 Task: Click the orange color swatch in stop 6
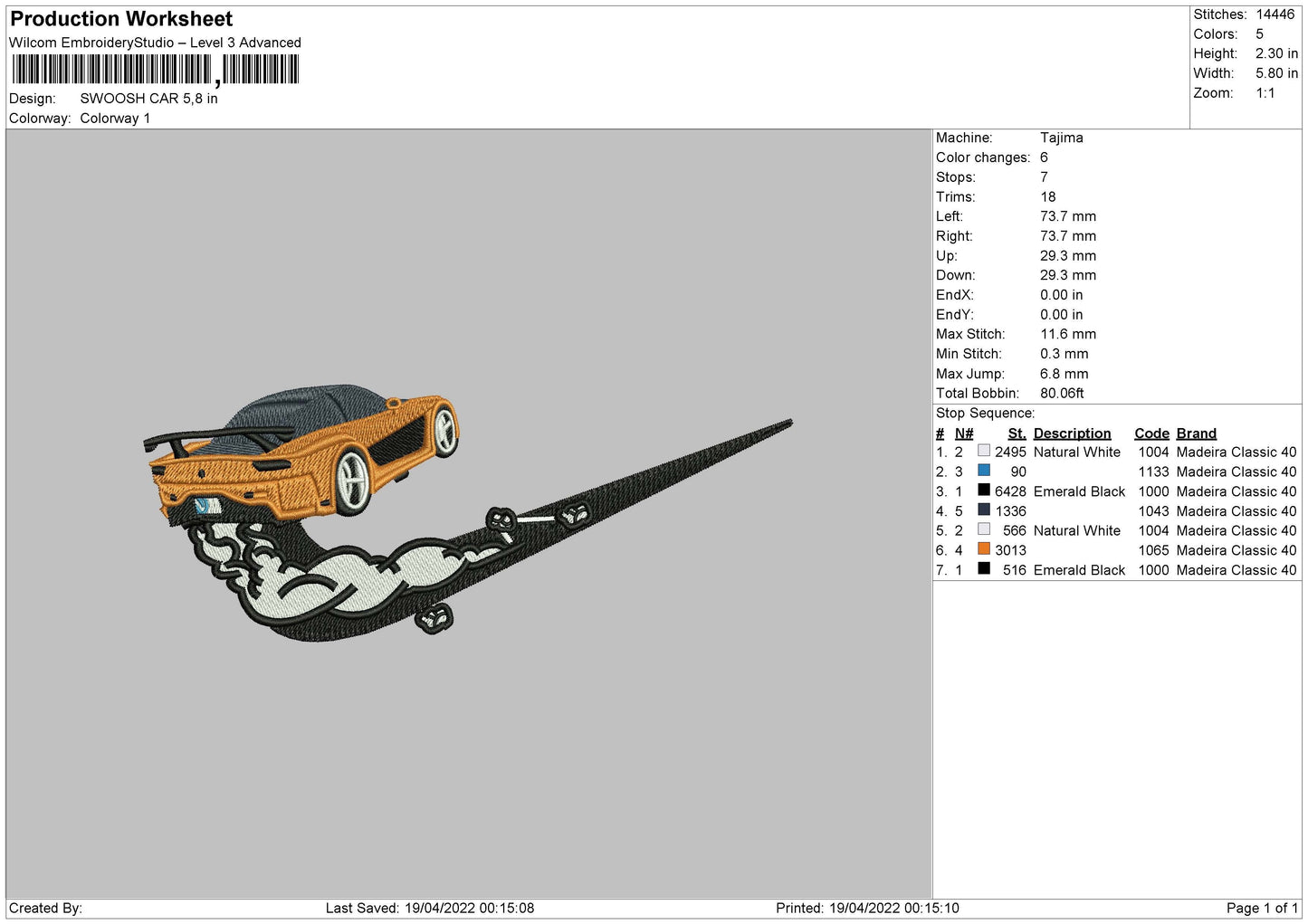[984, 549]
